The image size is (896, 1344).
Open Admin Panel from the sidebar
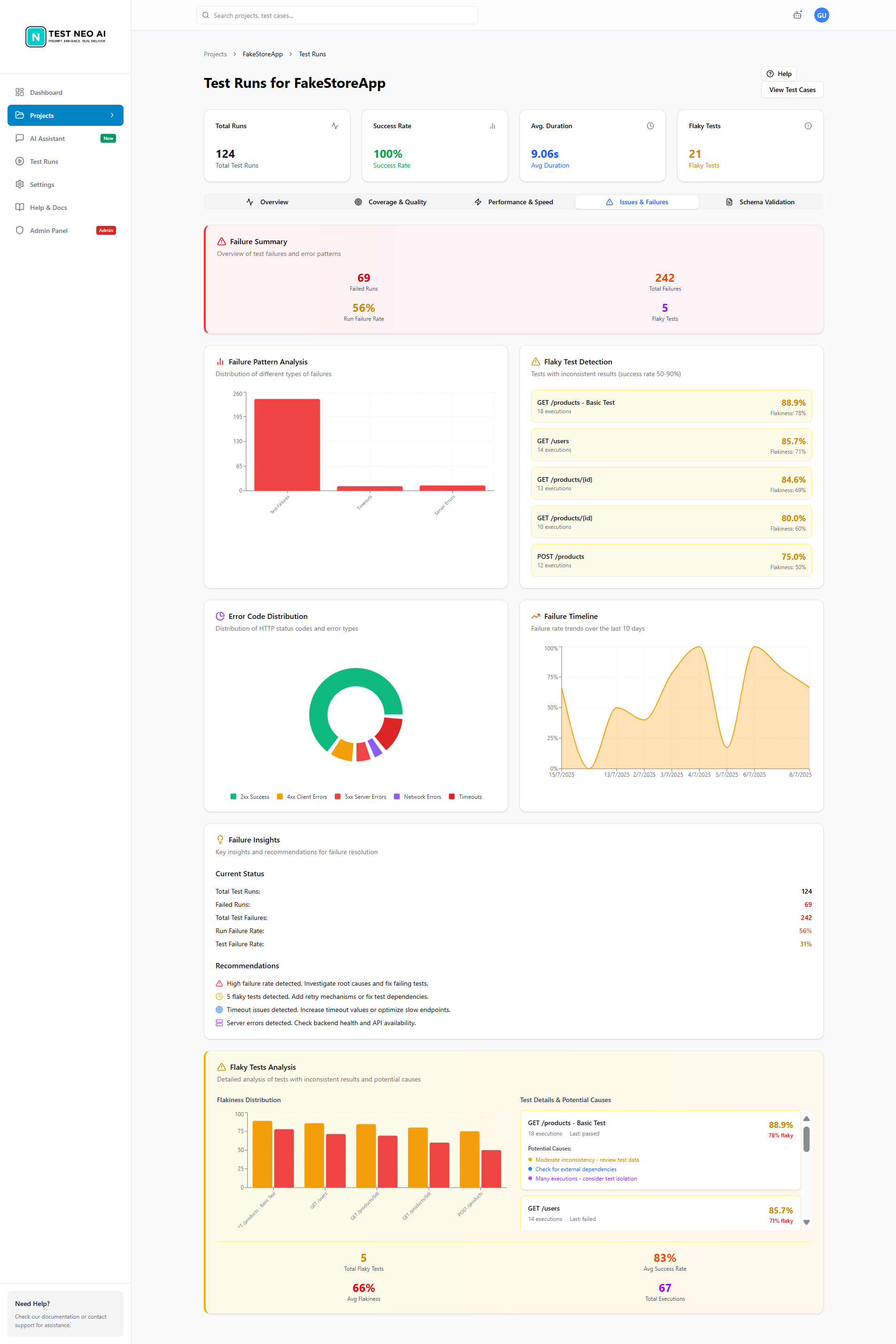[48, 230]
